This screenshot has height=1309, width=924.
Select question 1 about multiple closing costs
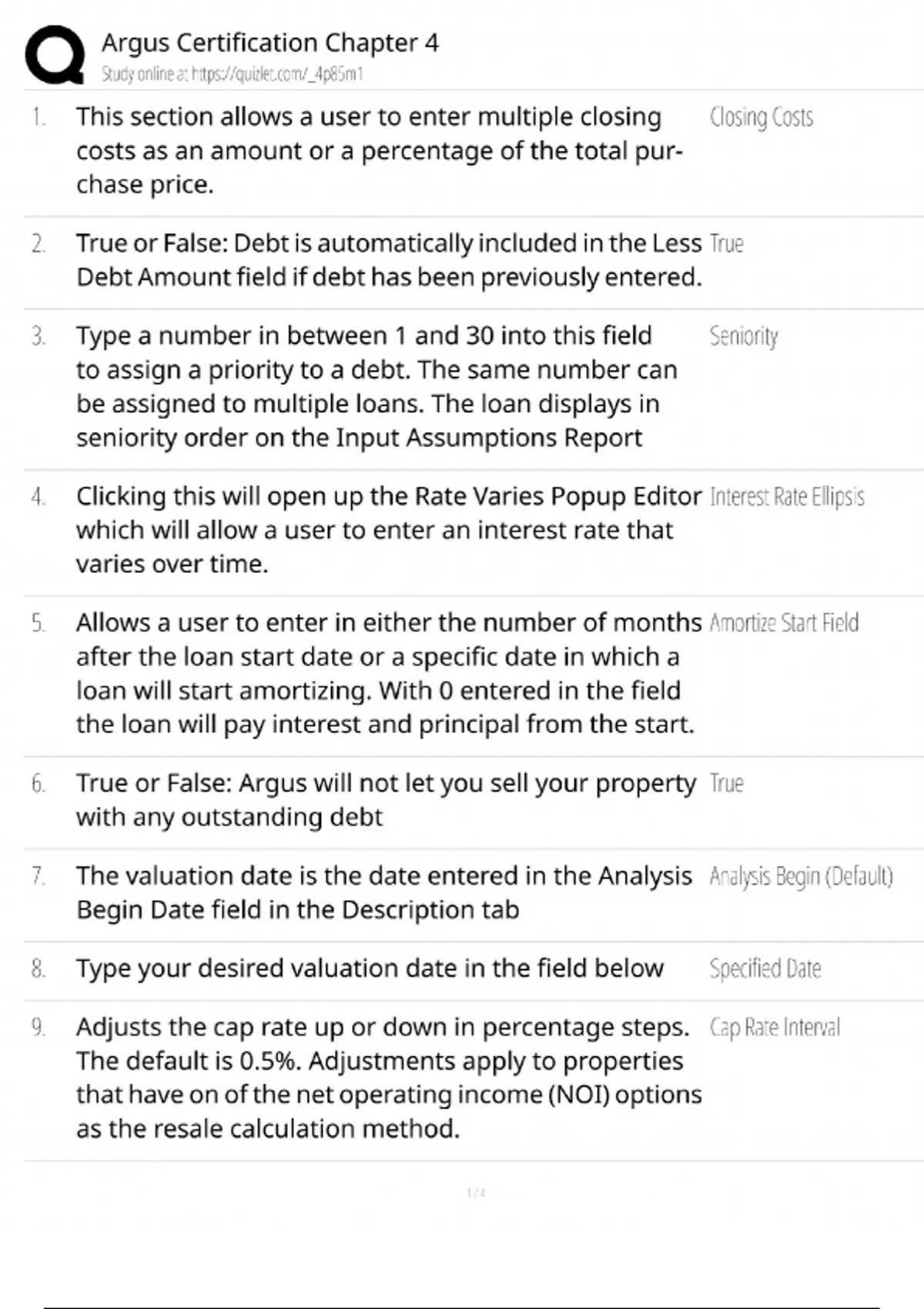click(x=377, y=150)
